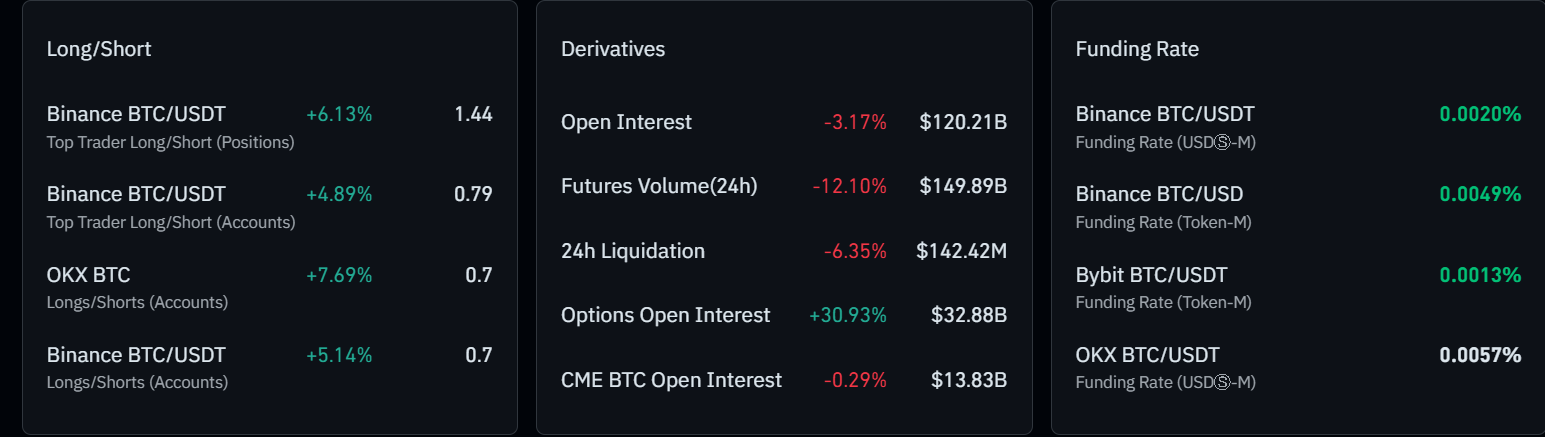Image resolution: width=1545 pixels, height=437 pixels.
Task: Click the 1.44 long/short ratio value
Action: tap(473, 114)
